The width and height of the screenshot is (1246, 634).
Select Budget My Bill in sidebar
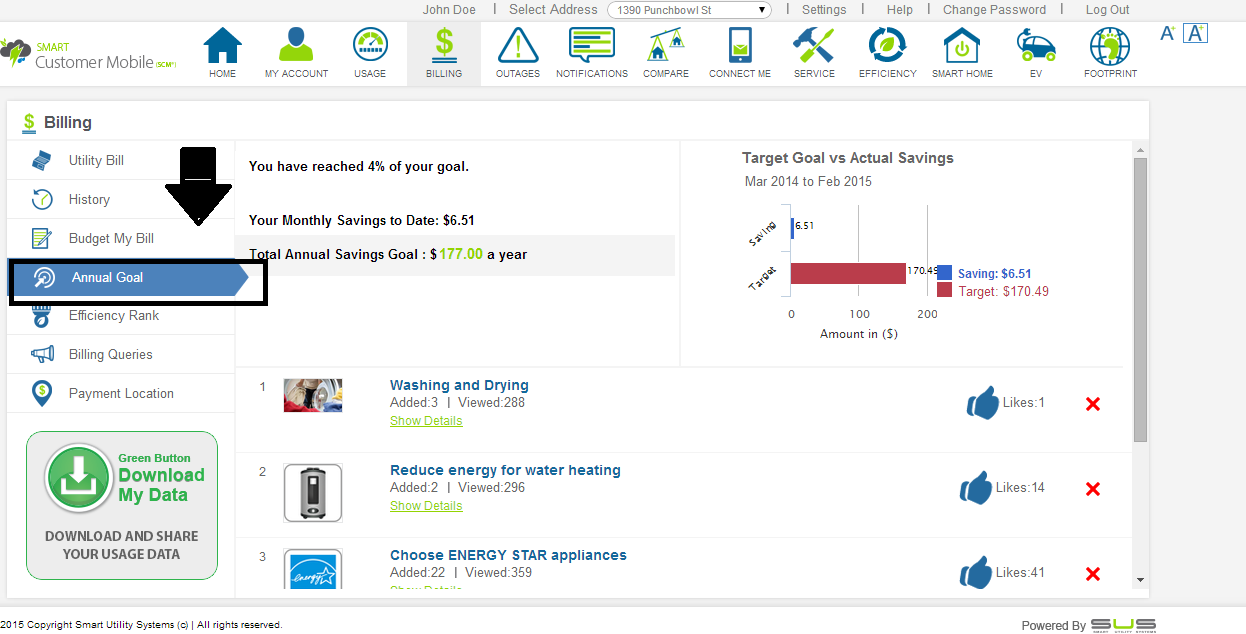tap(111, 239)
